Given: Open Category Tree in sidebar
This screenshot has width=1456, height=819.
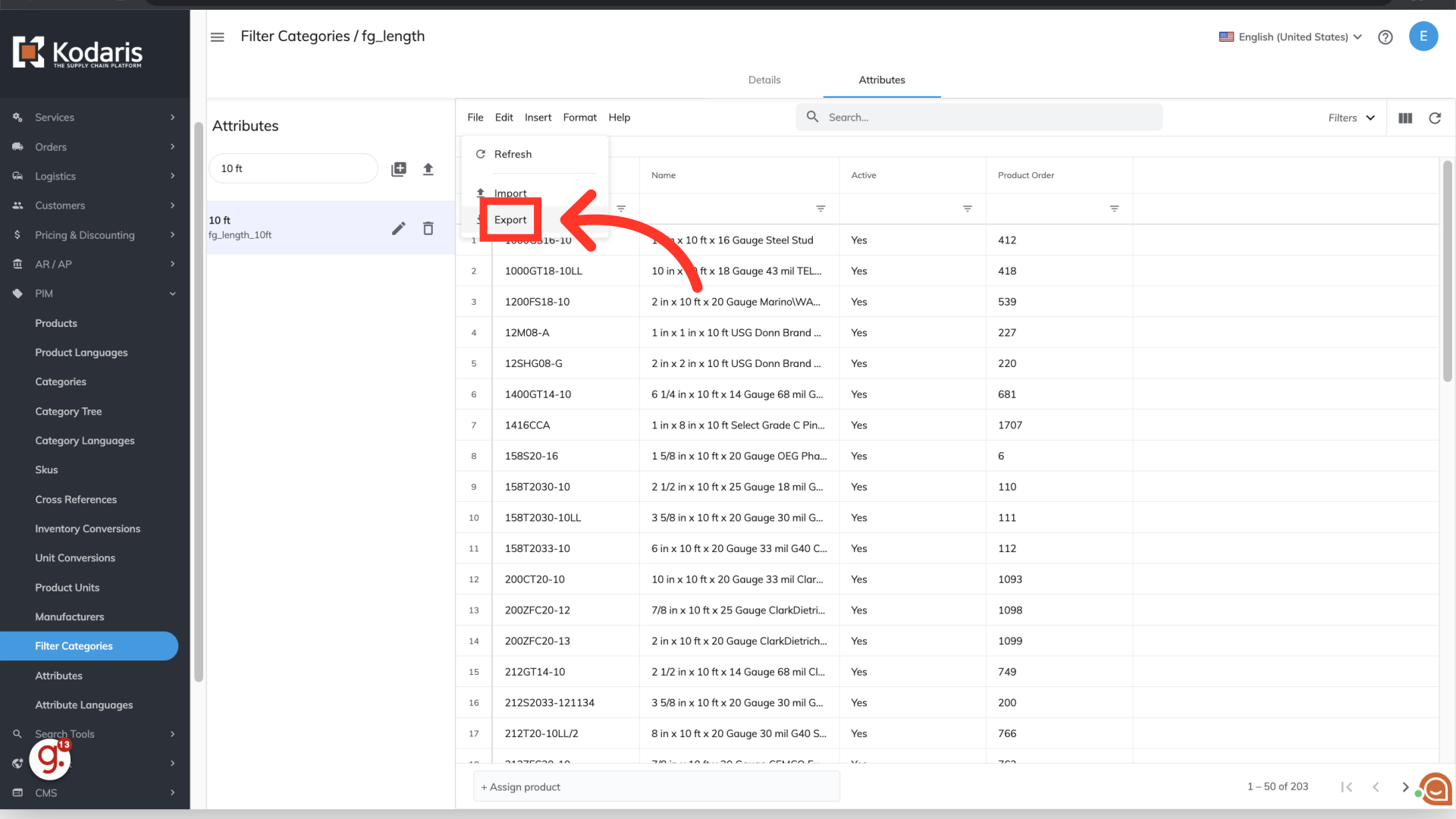Looking at the screenshot, I should [68, 412].
